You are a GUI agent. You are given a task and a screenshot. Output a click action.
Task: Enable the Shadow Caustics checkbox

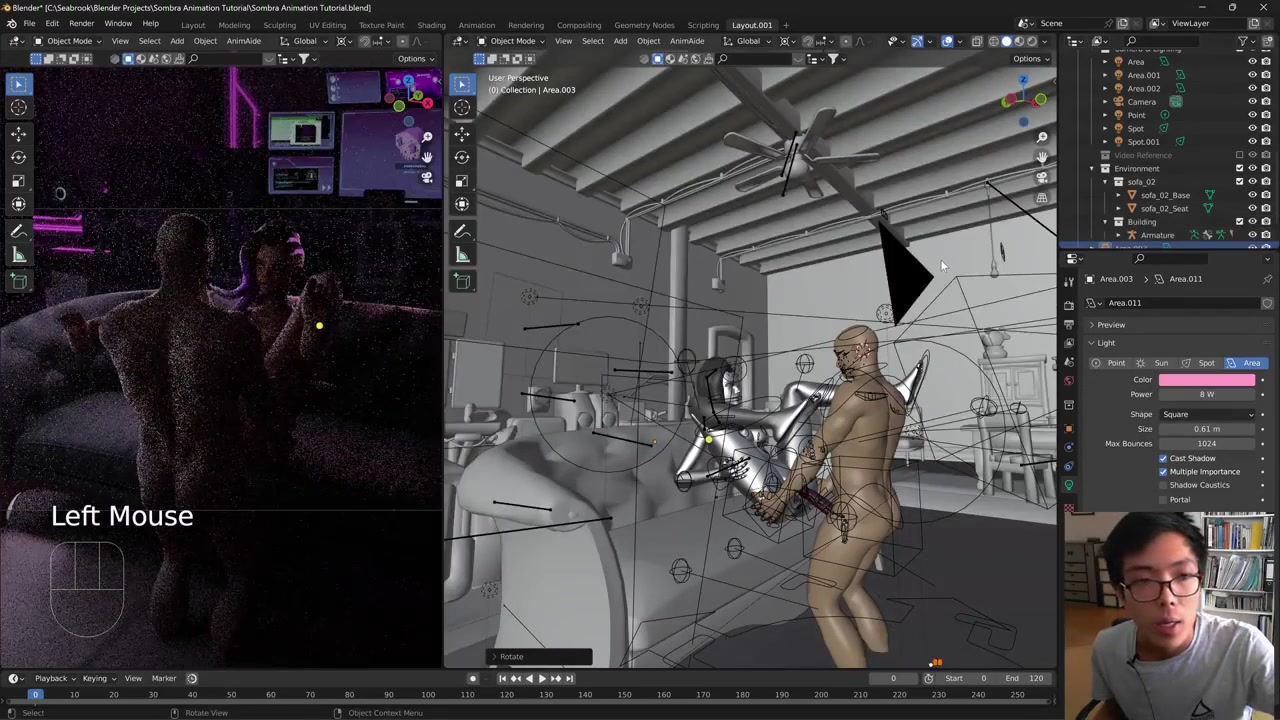coord(1163,485)
